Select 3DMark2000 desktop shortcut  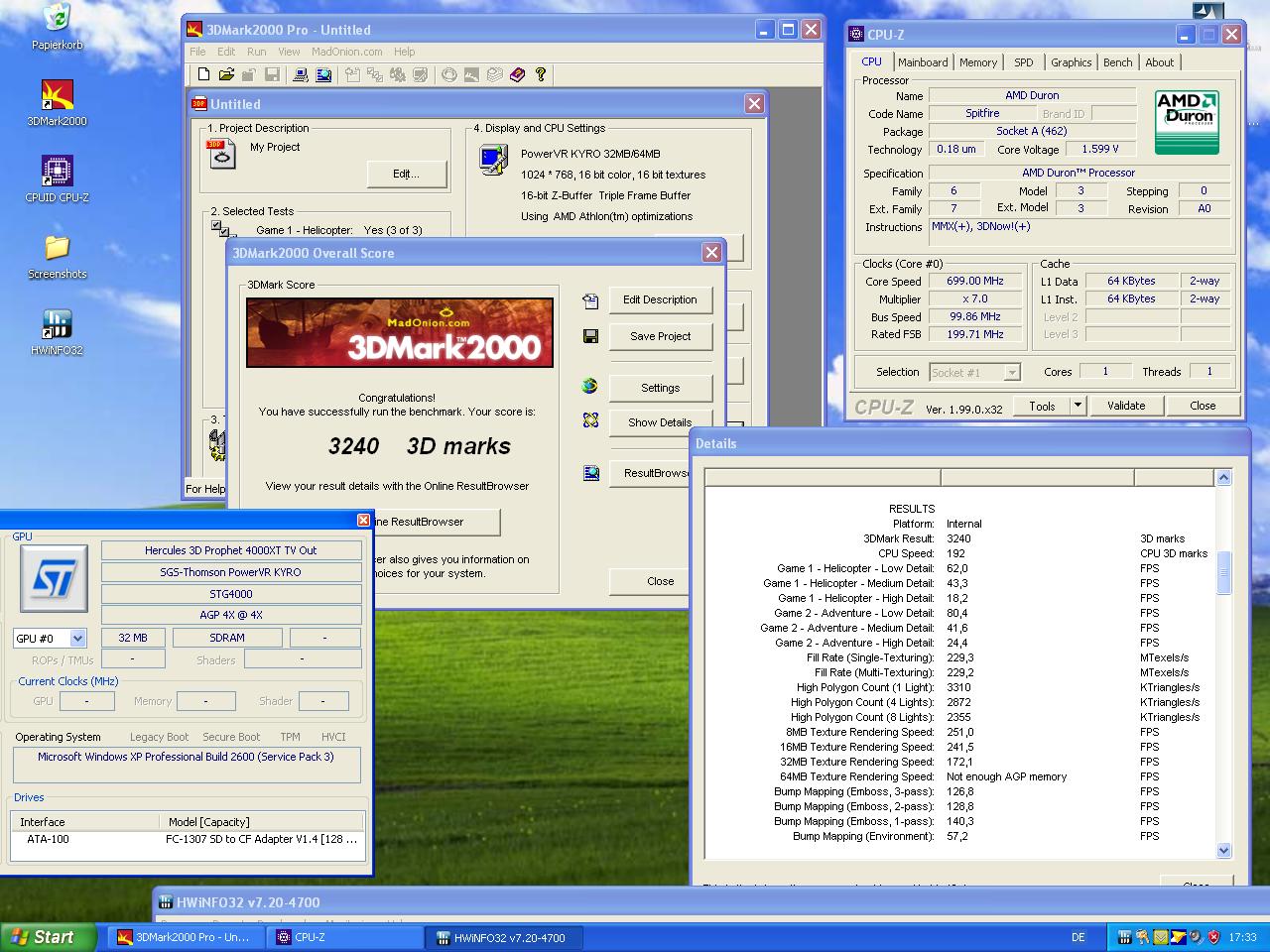tap(58, 103)
